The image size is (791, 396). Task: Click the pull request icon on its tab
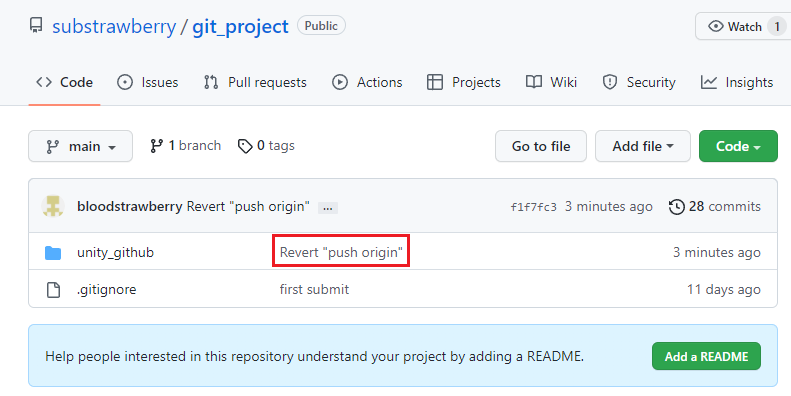[x=211, y=82]
